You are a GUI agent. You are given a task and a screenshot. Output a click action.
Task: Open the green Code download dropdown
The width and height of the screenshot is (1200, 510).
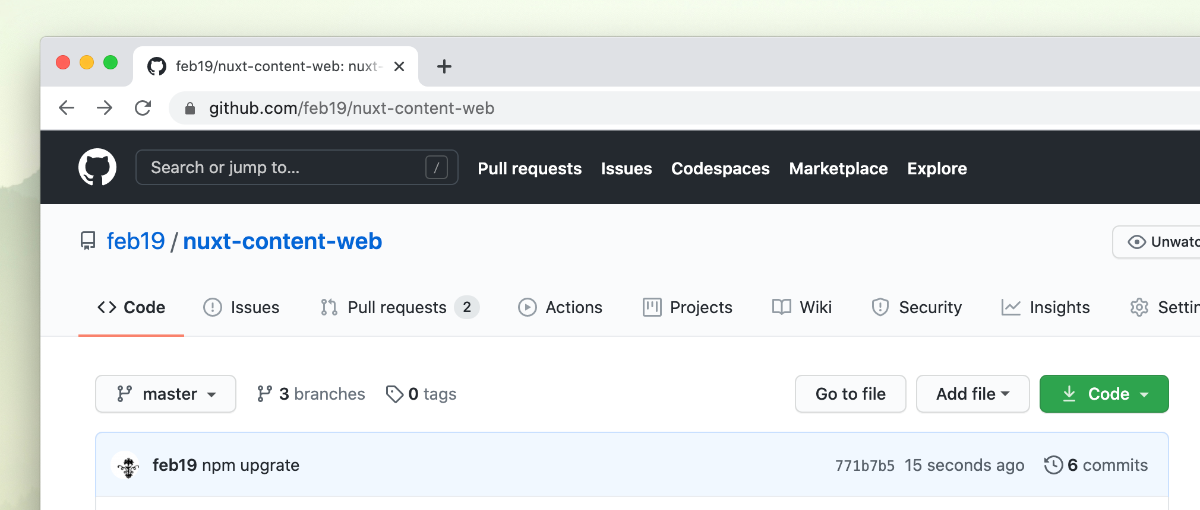pyautogui.click(x=1104, y=394)
